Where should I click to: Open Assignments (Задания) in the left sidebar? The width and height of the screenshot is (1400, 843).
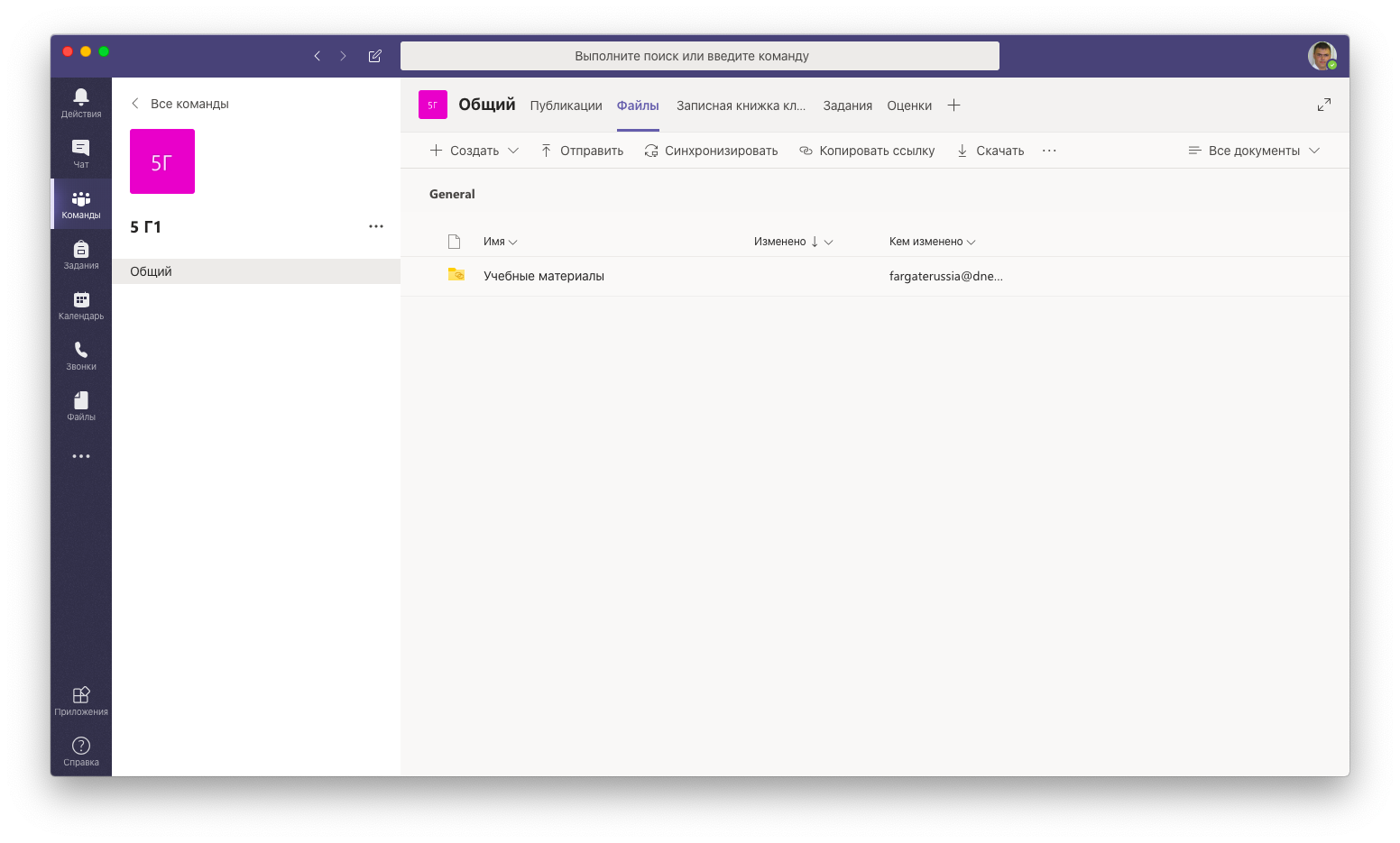tap(81, 254)
